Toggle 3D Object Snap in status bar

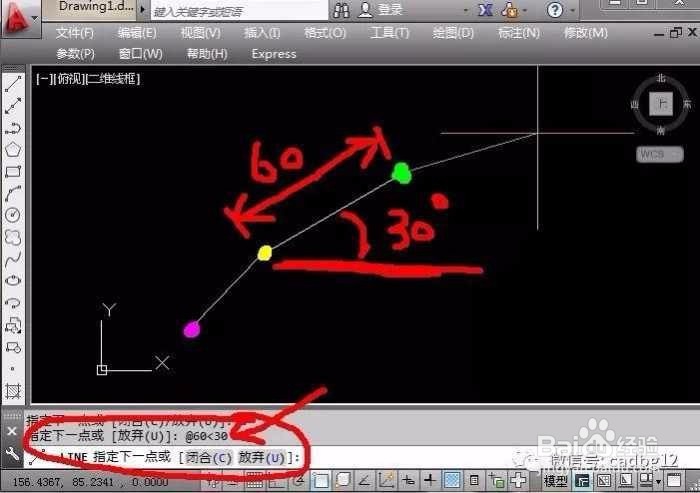point(343,481)
